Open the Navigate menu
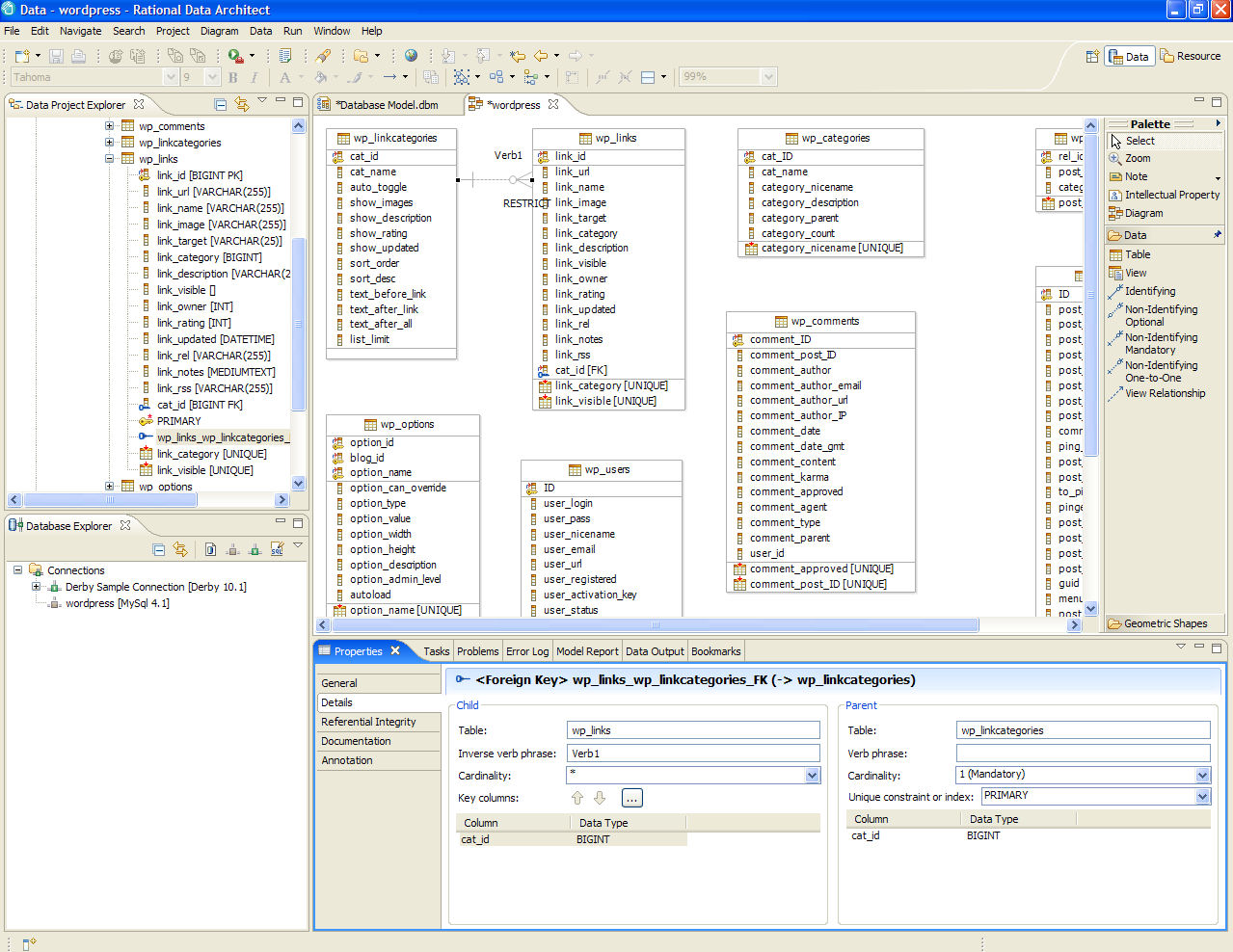Viewport: 1233px width, 952px height. [80, 31]
